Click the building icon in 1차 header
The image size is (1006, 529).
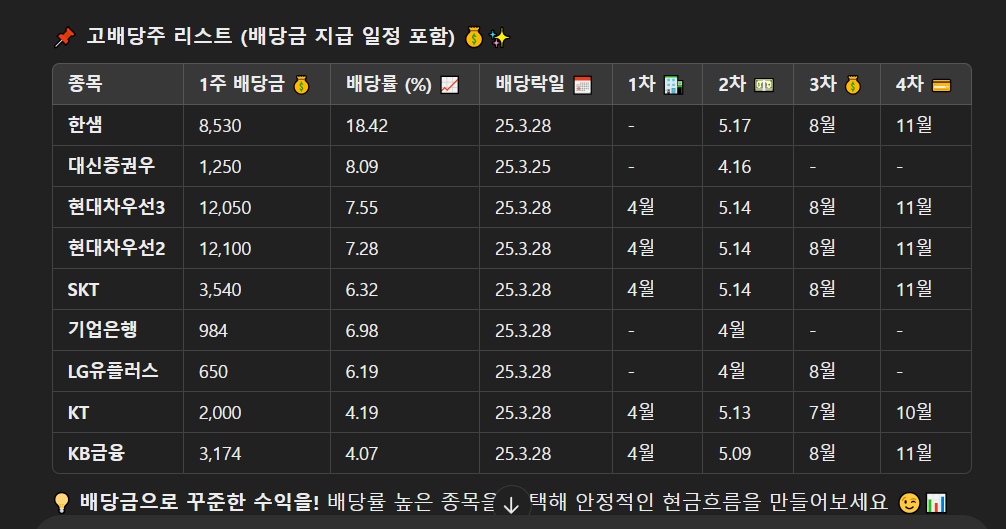click(673, 85)
